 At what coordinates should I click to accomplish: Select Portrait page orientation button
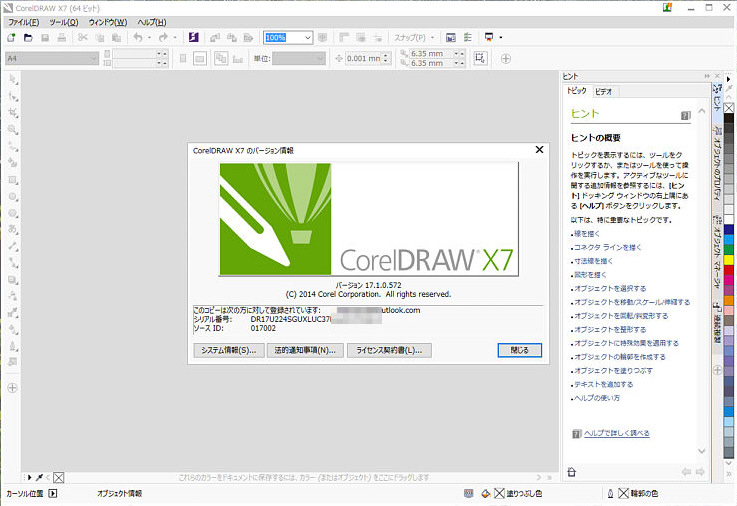click(183, 59)
